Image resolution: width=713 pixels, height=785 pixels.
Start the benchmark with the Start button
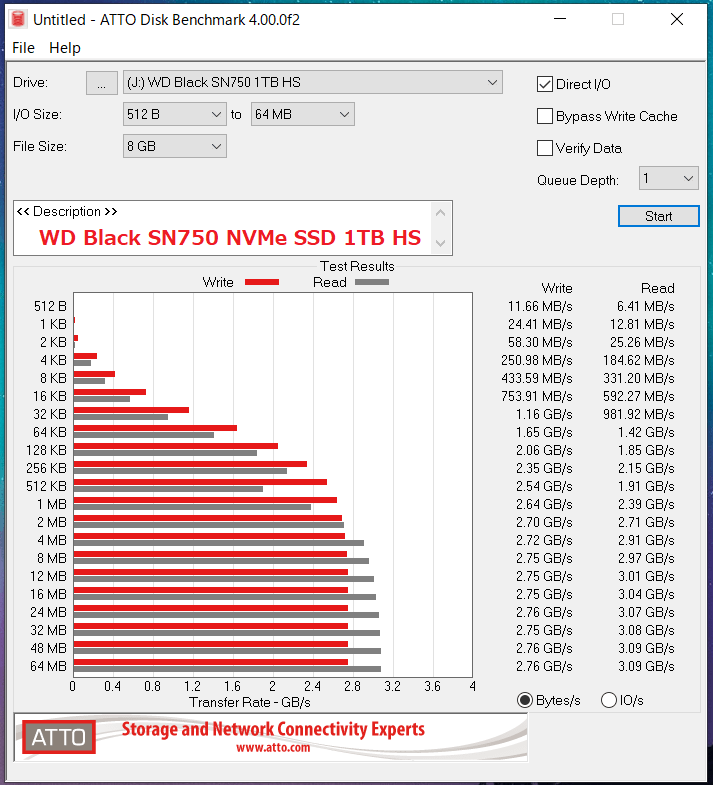[x=658, y=216]
